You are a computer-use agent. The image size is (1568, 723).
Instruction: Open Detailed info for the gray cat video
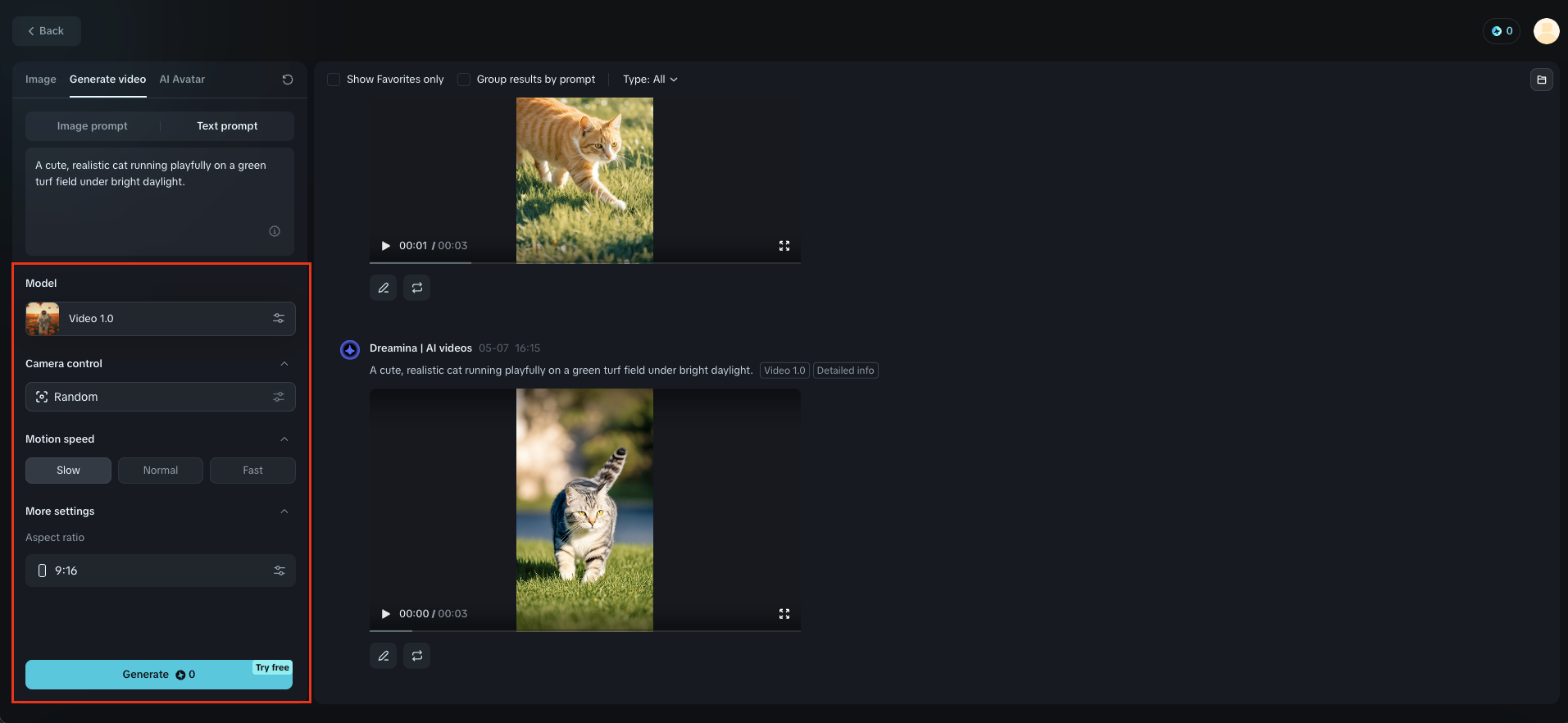pyautogui.click(x=845, y=371)
